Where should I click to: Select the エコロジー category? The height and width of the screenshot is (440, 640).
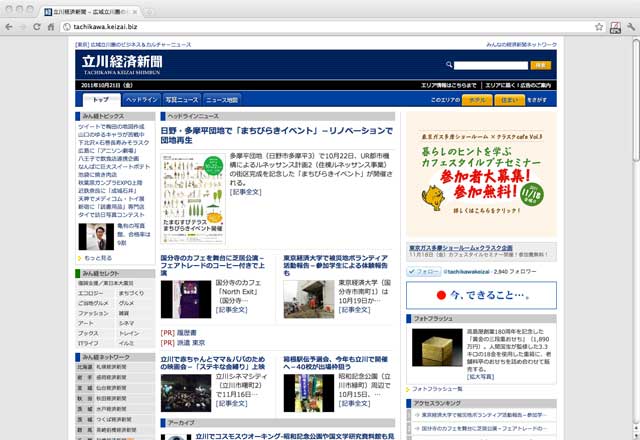click(x=91, y=293)
